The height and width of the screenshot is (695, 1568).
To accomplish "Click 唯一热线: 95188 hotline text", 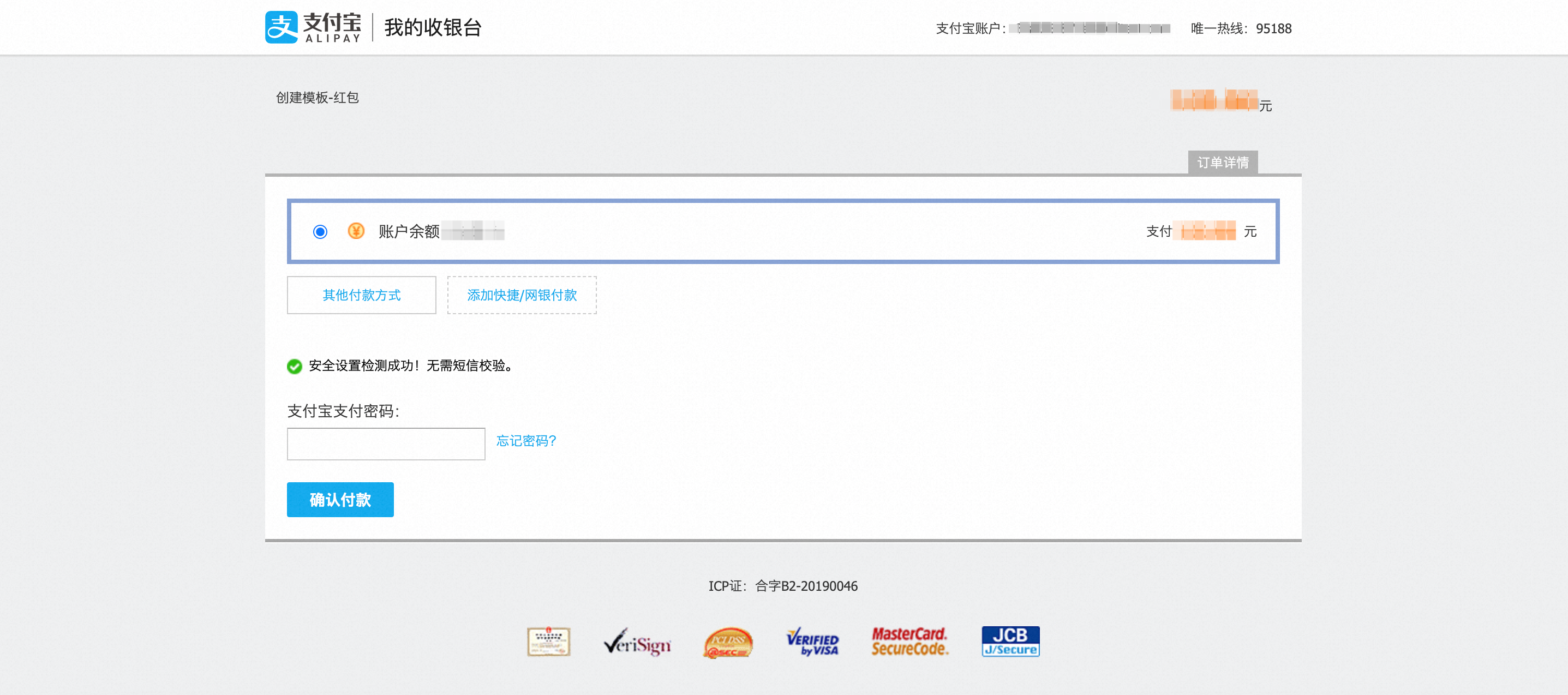I will coord(1241,28).
